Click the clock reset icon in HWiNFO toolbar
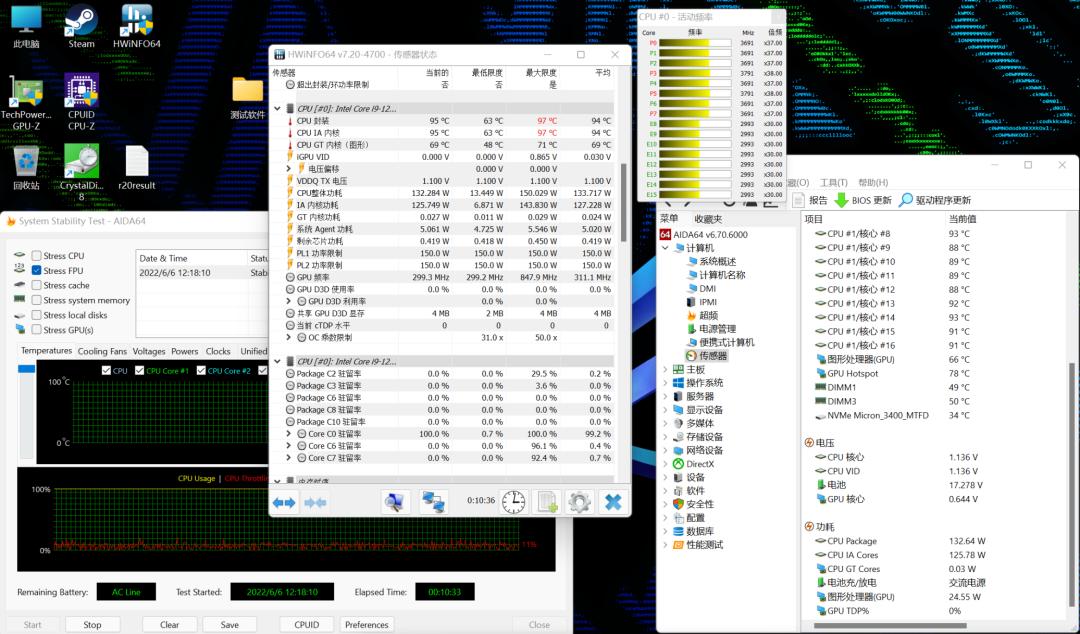The width and height of the screenshot is (1080, 634). [x=513, y=502]
